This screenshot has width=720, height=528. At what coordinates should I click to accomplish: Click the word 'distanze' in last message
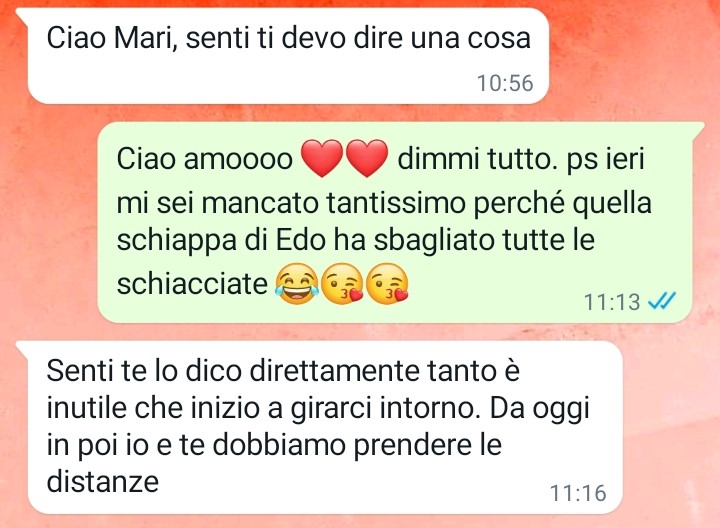pyautogui.click(x=103, y=481)
